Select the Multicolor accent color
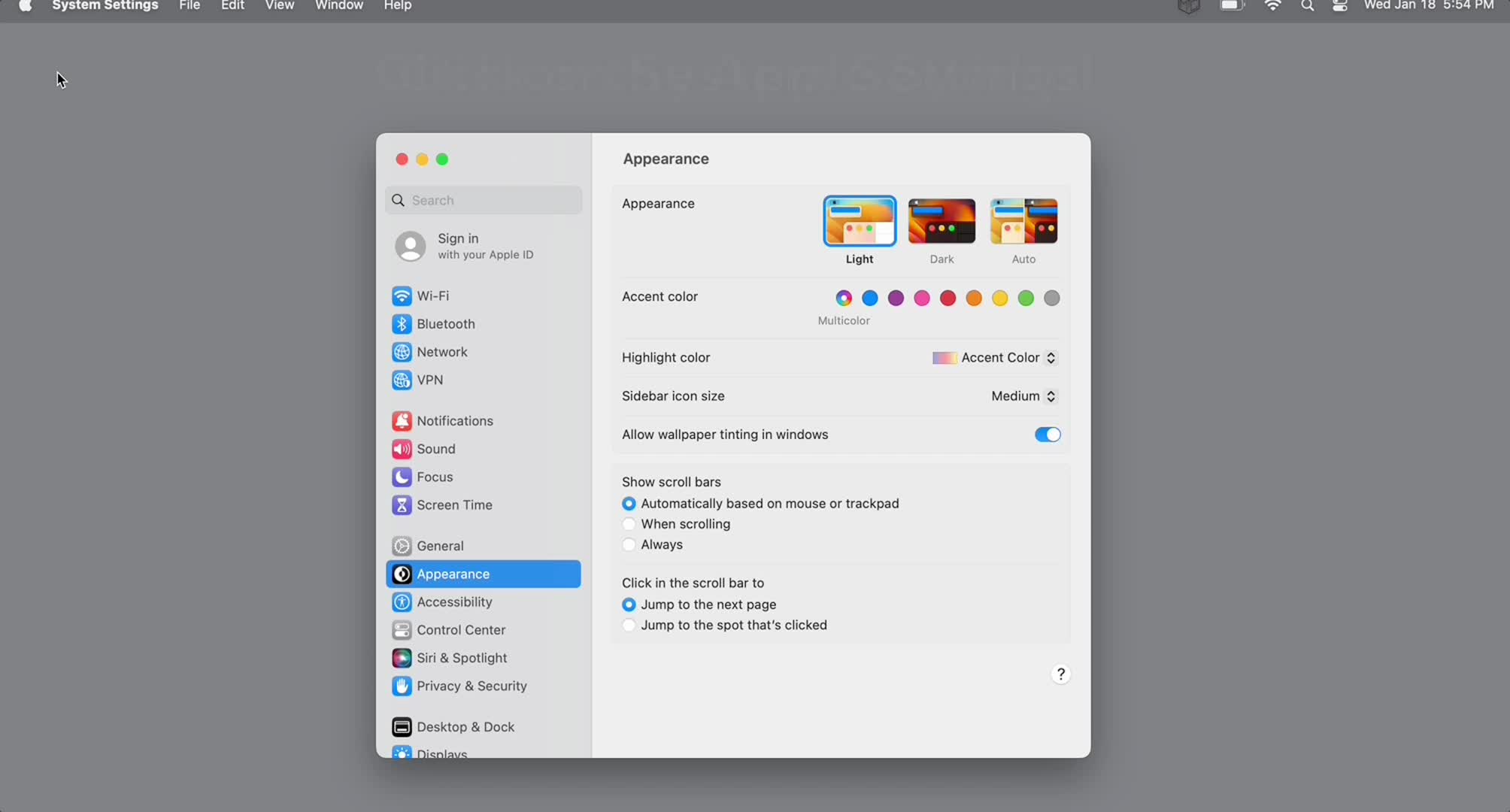Image resolution: width=1510 pixels, height=812 pixels. pos(844,298)
